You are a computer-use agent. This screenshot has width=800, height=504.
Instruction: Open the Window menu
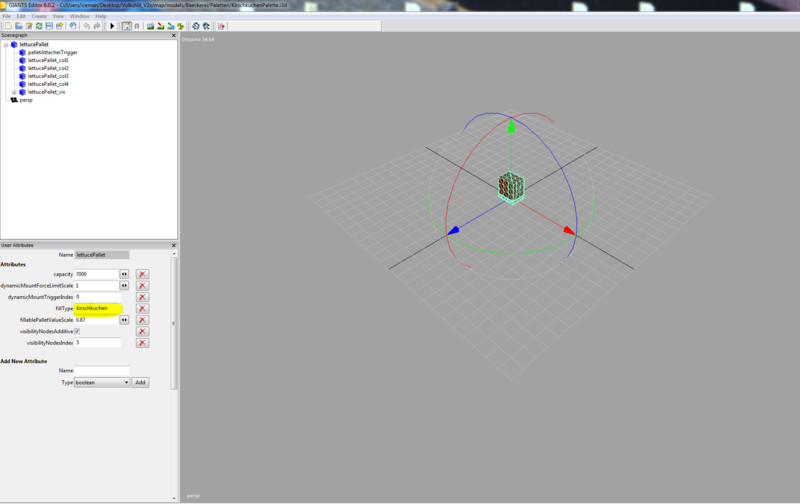tap(79, 16)
